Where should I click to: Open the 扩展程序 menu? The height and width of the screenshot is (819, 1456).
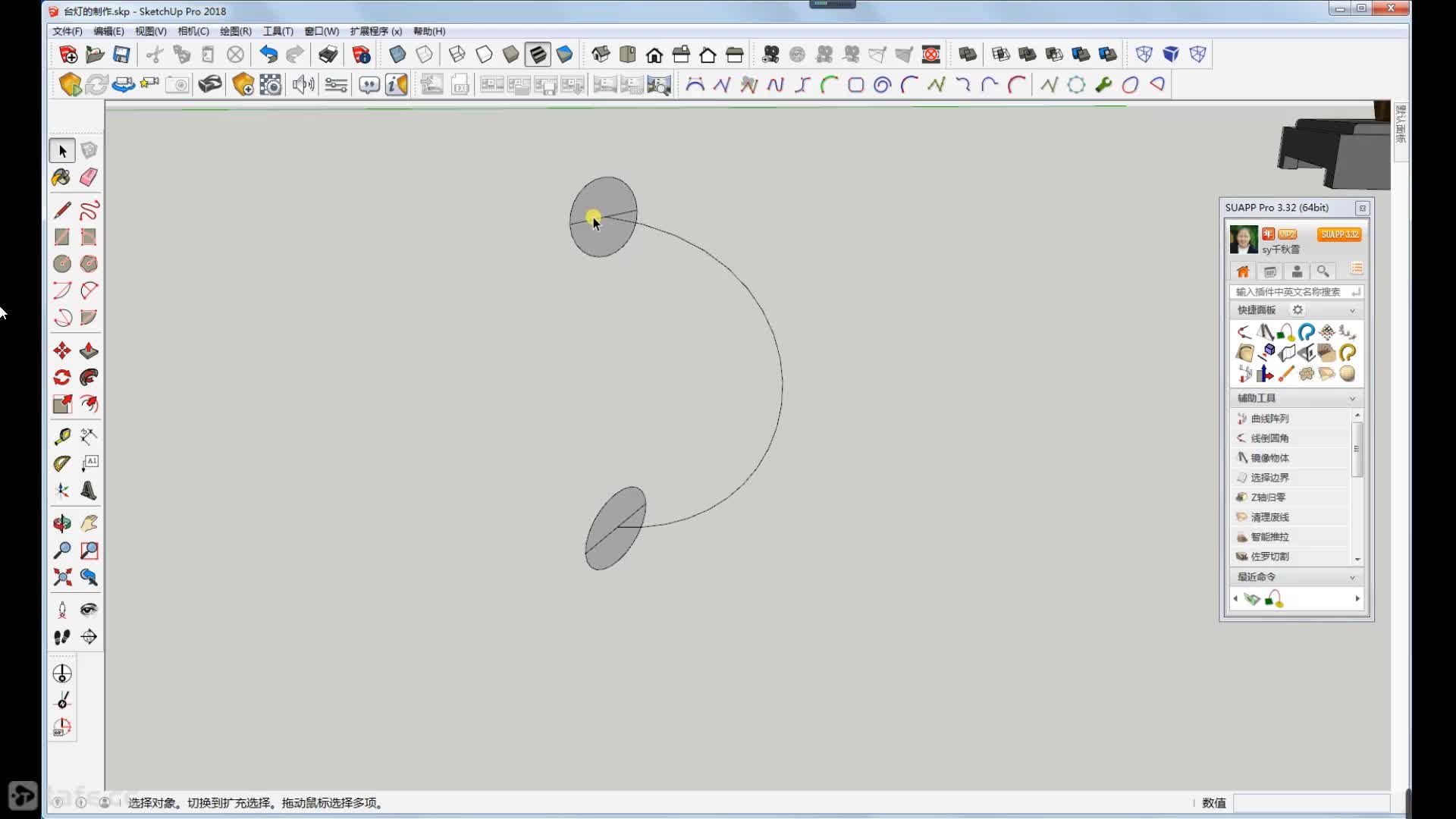[376, 31]
